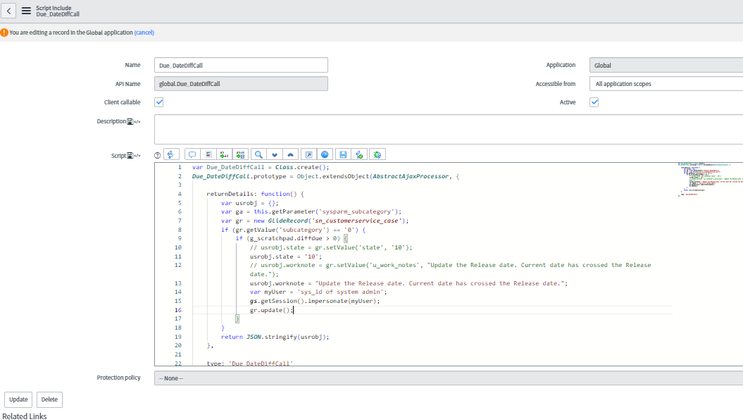This screenshot has height=420, width=743.
Task: Click the replace icon in script toolbar
Action: [x=224, y=155]
